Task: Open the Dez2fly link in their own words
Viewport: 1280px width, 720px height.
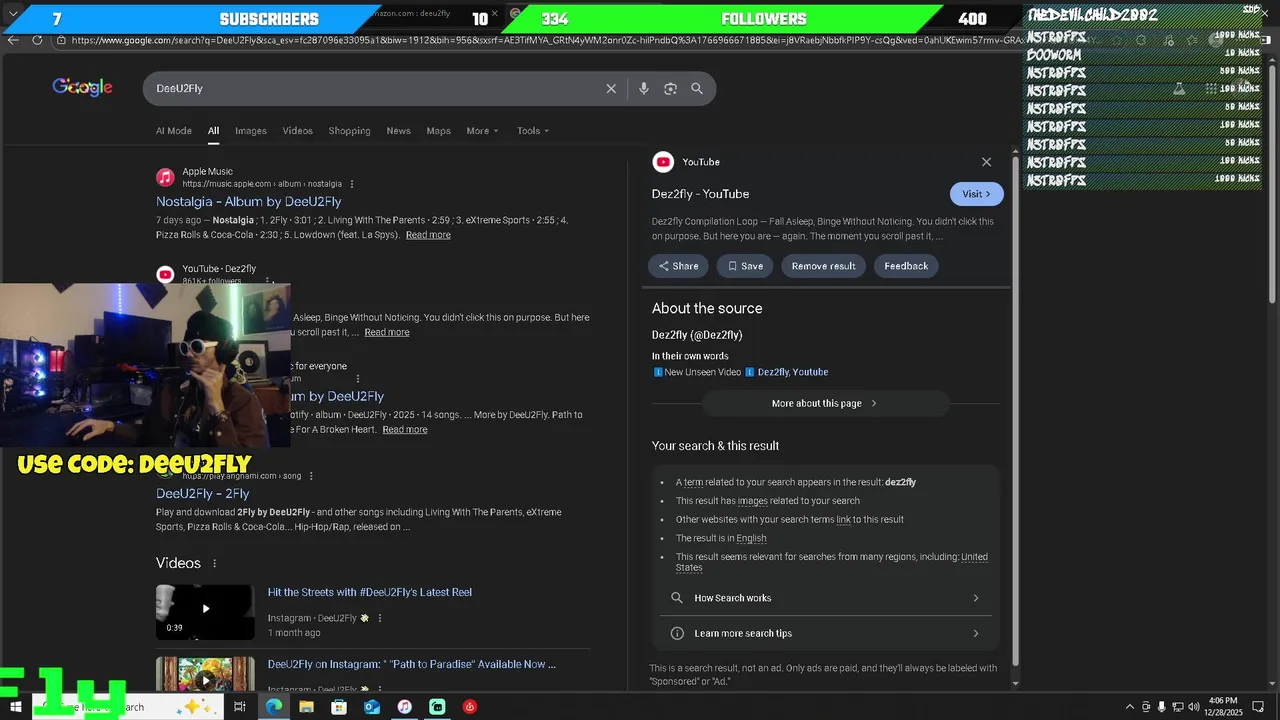Action: [x=772, y=372]
